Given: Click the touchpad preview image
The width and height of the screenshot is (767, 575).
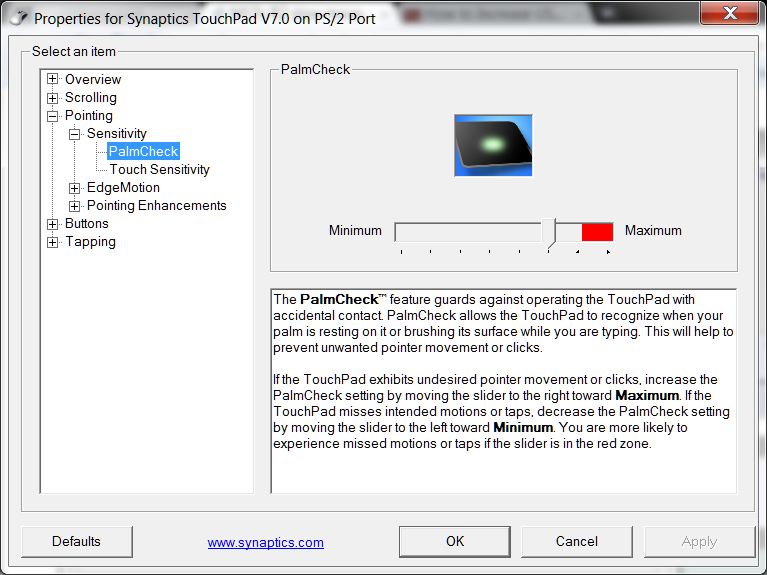Looking at the screenshot, I should tap(493, 145).
